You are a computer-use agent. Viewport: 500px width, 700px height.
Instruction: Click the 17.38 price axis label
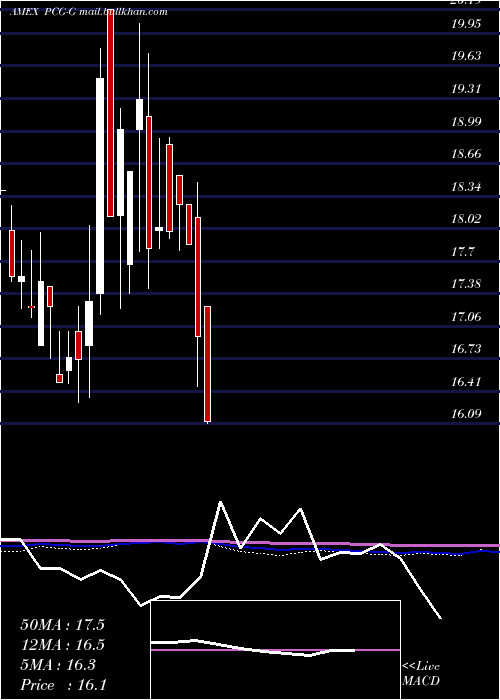467,284
